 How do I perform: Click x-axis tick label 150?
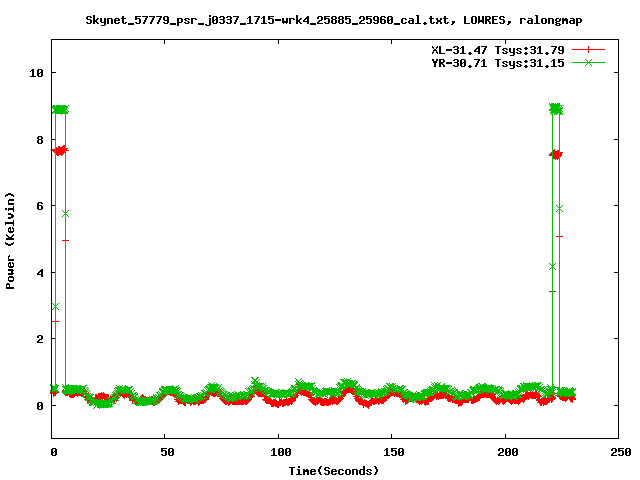[394, 452]
